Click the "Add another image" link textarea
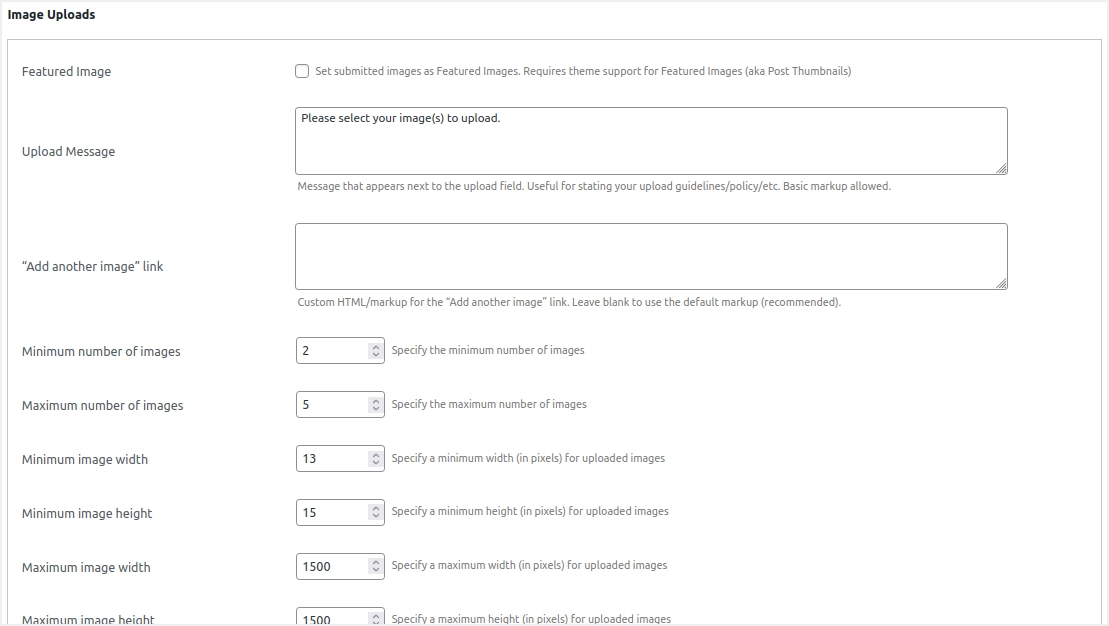Screen dimensions: 1109x626 click(650, 256)
